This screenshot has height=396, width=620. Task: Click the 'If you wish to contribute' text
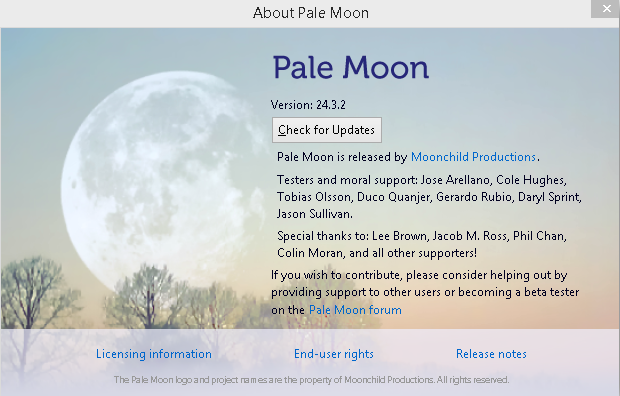click(425, 292)
